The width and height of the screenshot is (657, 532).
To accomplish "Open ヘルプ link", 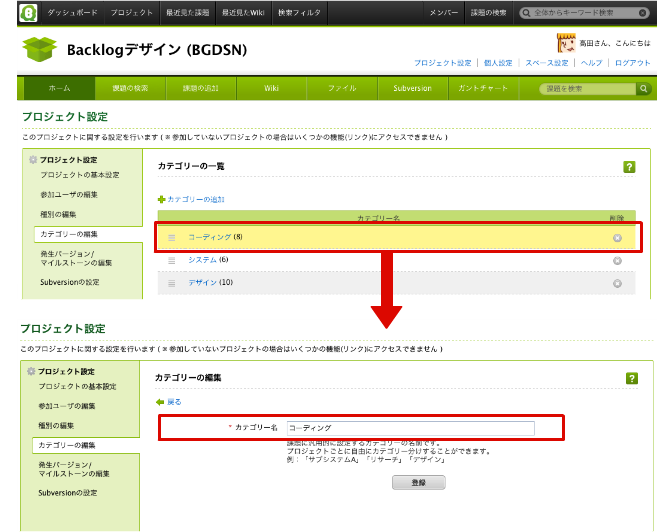I will click(x=591, y=63).
